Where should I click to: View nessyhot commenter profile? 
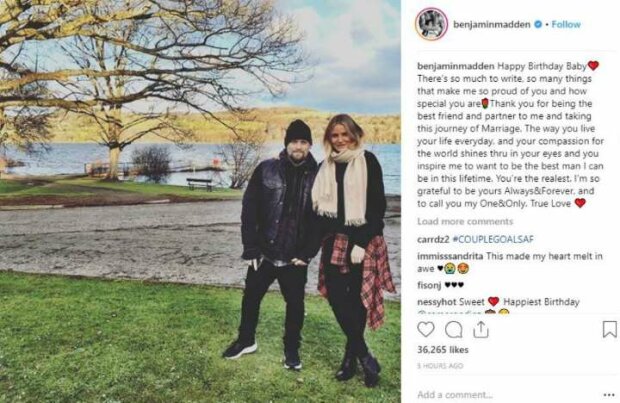(437, 302)
